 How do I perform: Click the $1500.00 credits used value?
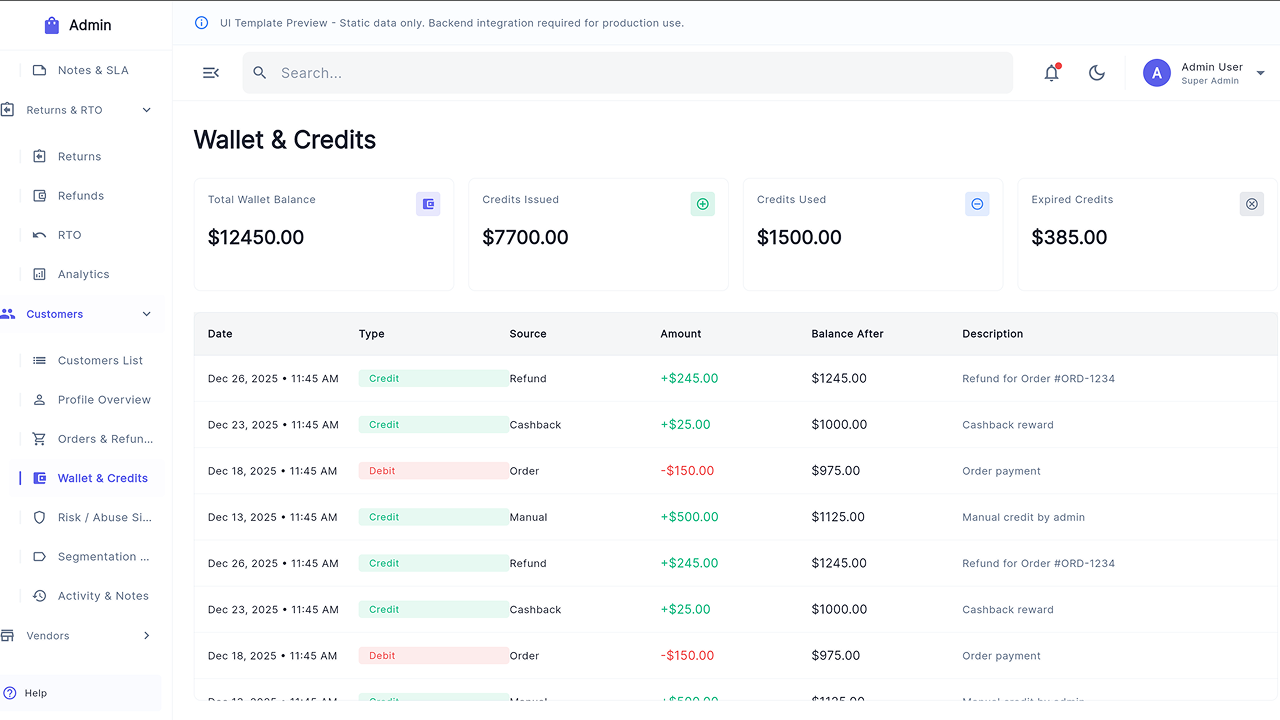pos(799,237)
